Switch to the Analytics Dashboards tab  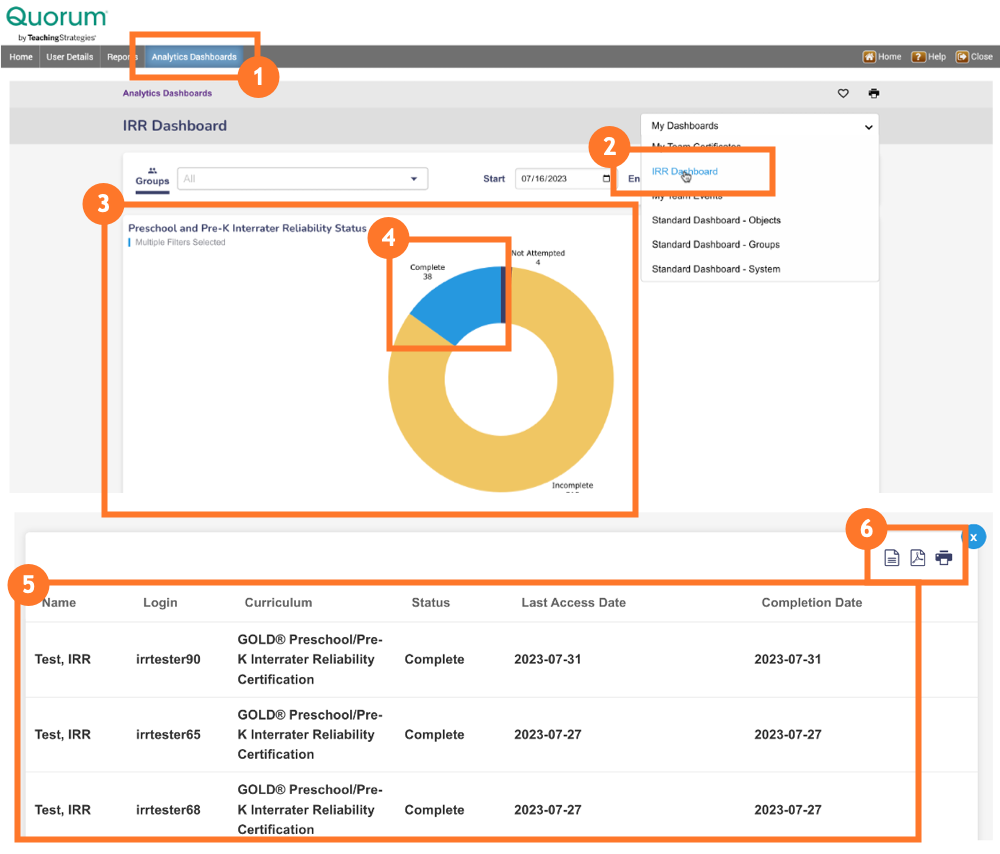coord(193,57)
